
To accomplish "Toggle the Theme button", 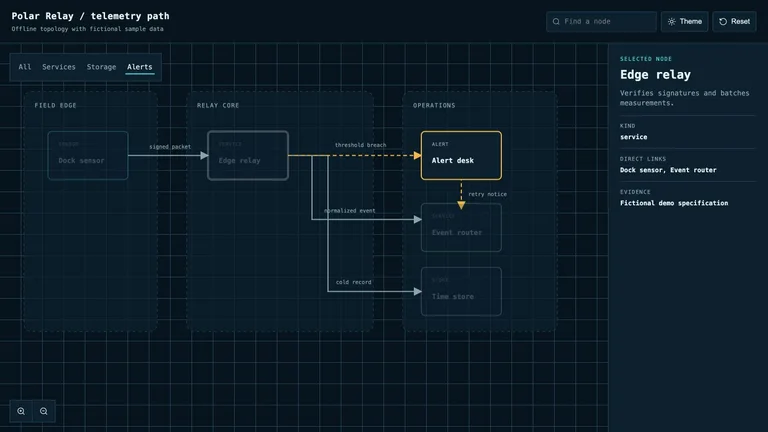I will [x=684, y=22].
